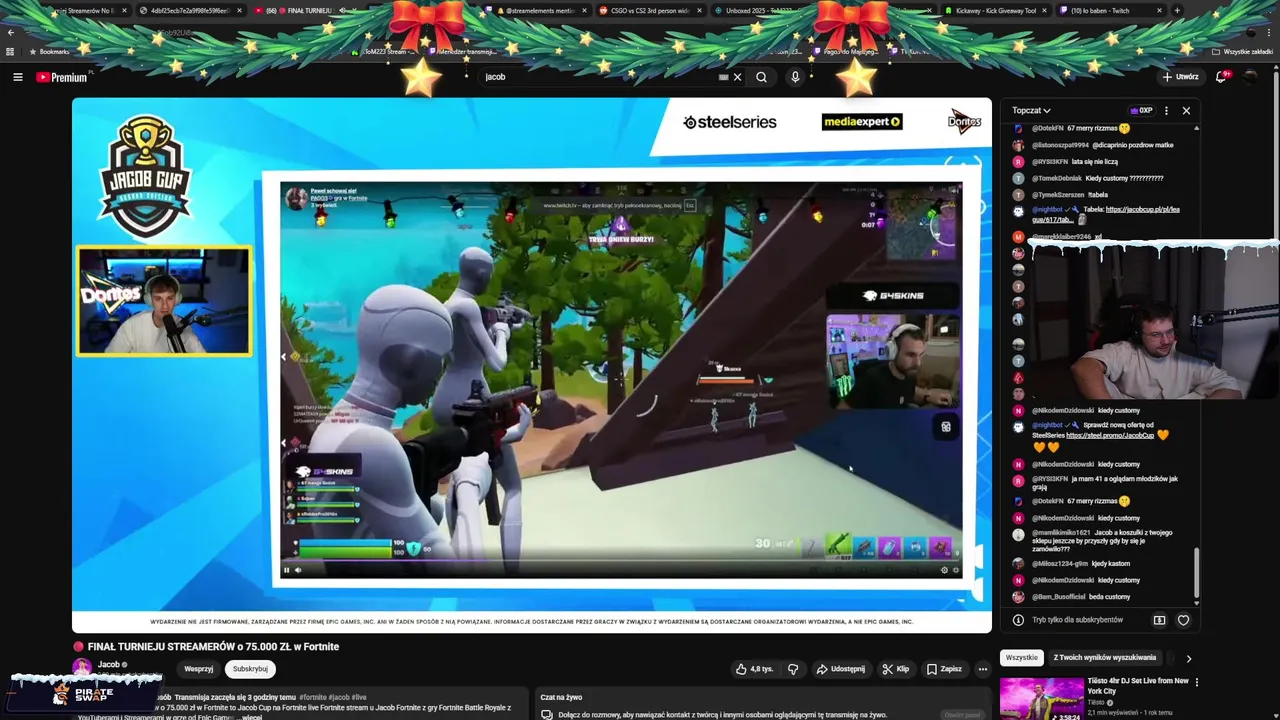Go to YouTube Premium home logo

62,77
